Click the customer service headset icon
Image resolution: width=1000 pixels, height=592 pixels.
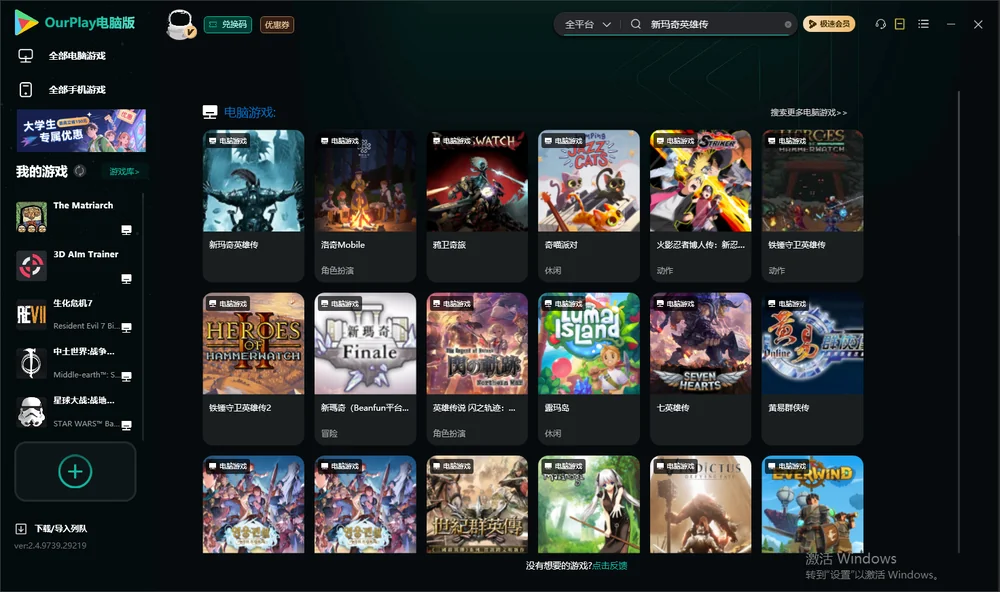[880, 24]
